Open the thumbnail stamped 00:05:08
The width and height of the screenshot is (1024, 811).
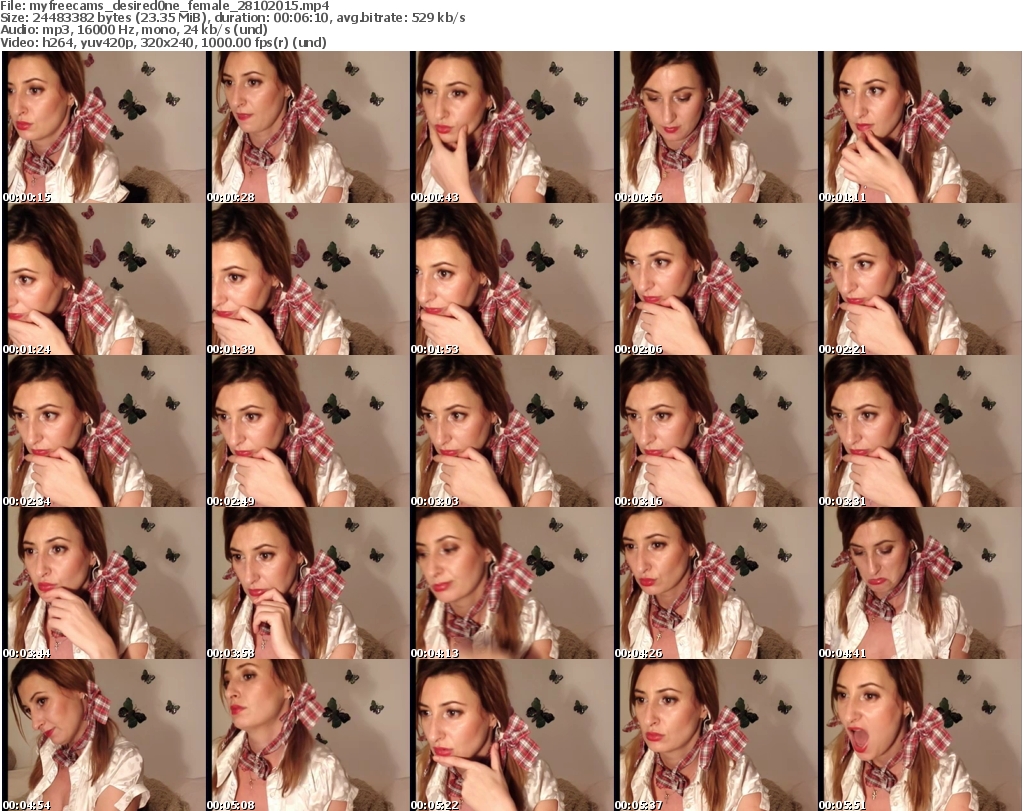(307, 735)
